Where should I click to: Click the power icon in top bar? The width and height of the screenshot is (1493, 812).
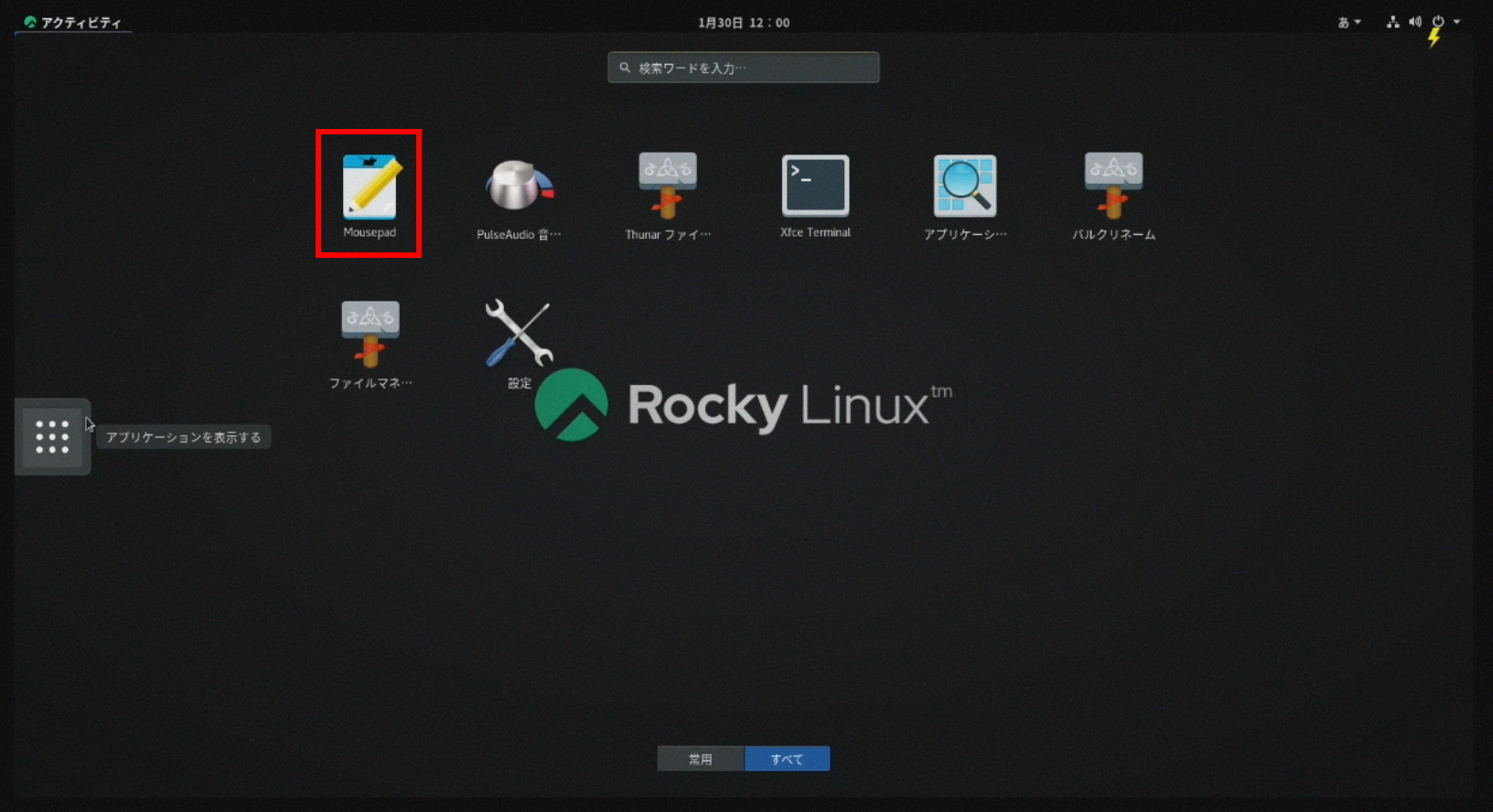[1438, 22]
